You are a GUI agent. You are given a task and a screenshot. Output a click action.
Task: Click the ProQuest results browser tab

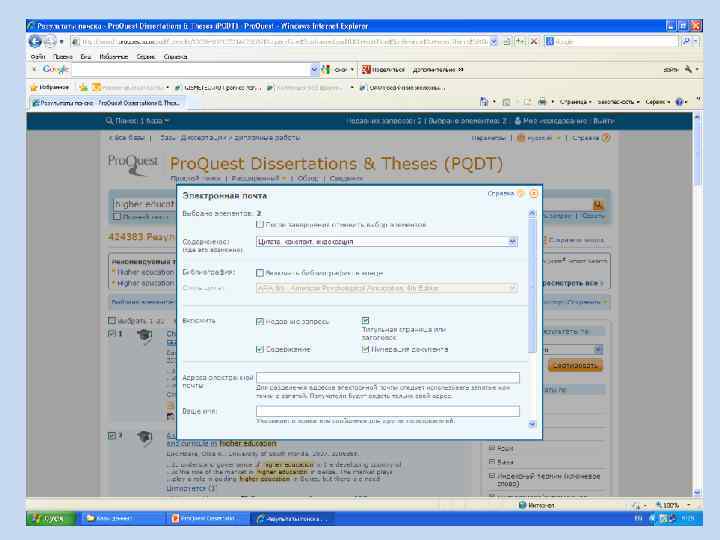point(107,103)
